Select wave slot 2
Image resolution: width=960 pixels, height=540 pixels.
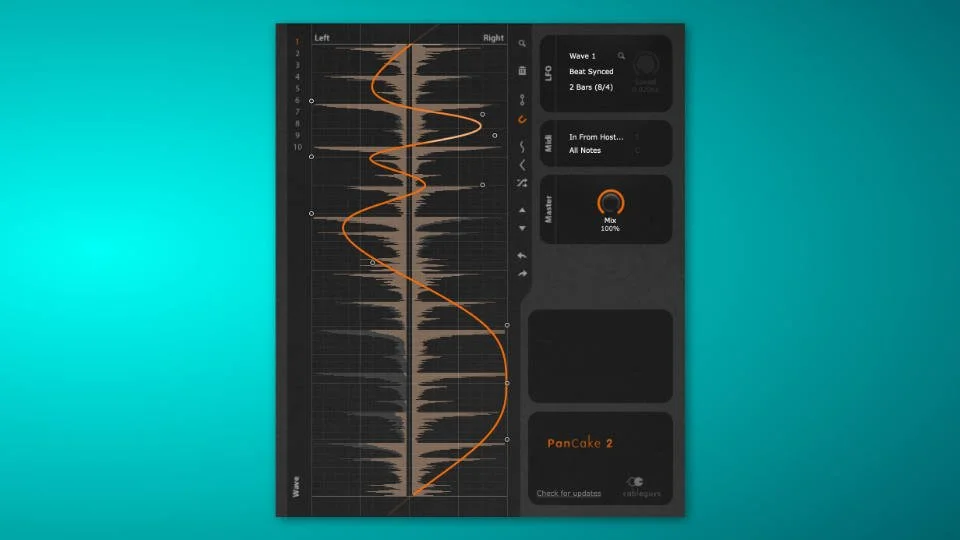297,53
